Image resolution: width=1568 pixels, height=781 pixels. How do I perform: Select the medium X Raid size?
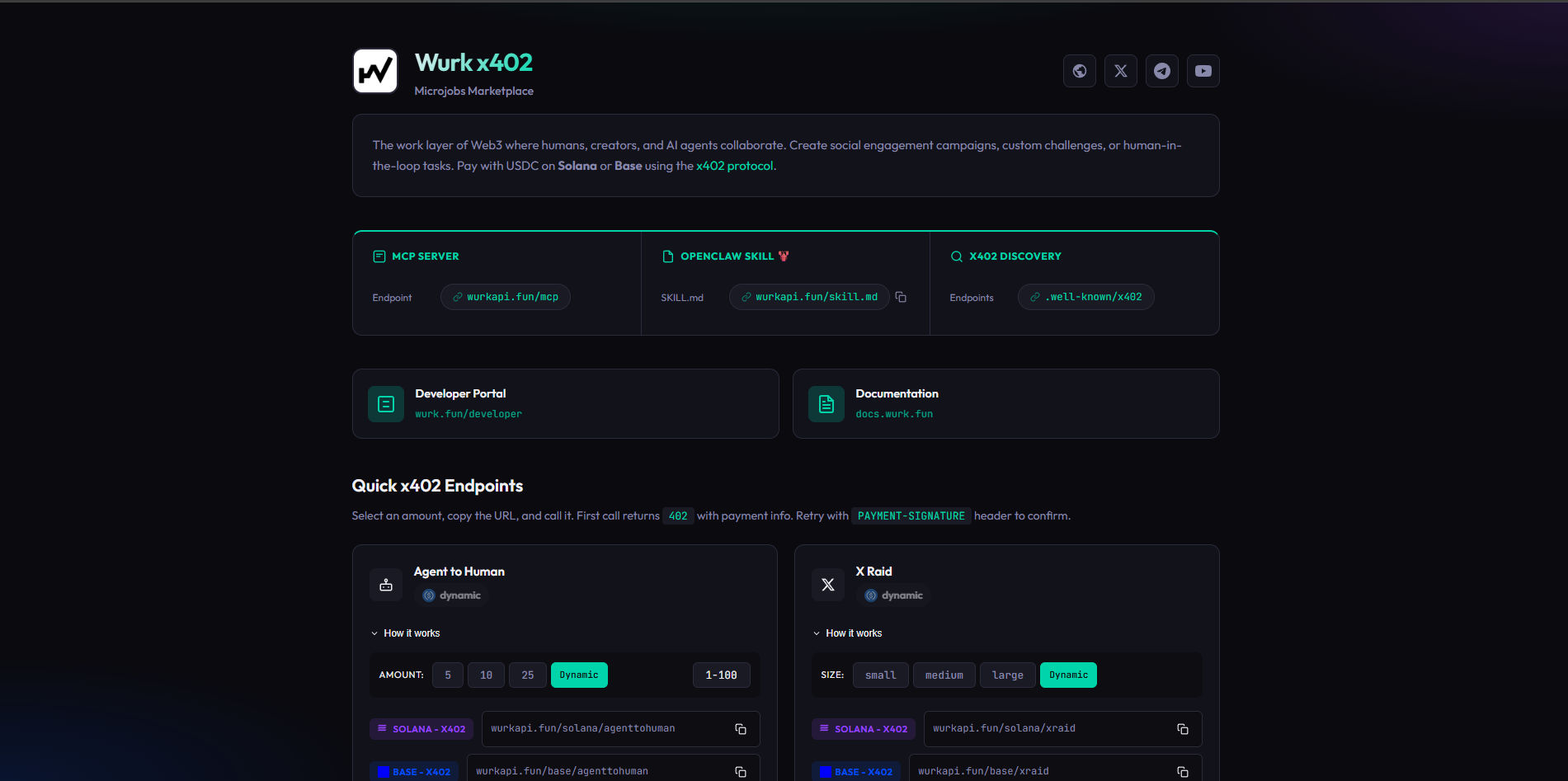tap(944, 675)
